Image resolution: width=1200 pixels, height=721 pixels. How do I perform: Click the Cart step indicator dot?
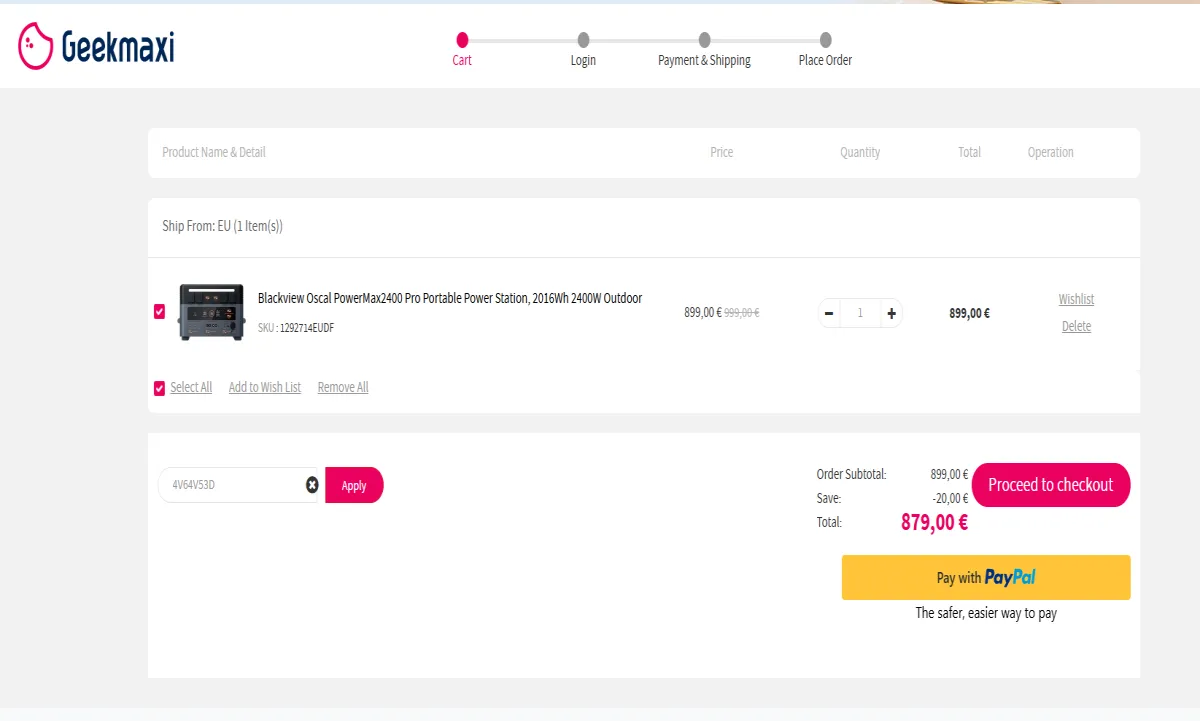(x=462, y=41)
